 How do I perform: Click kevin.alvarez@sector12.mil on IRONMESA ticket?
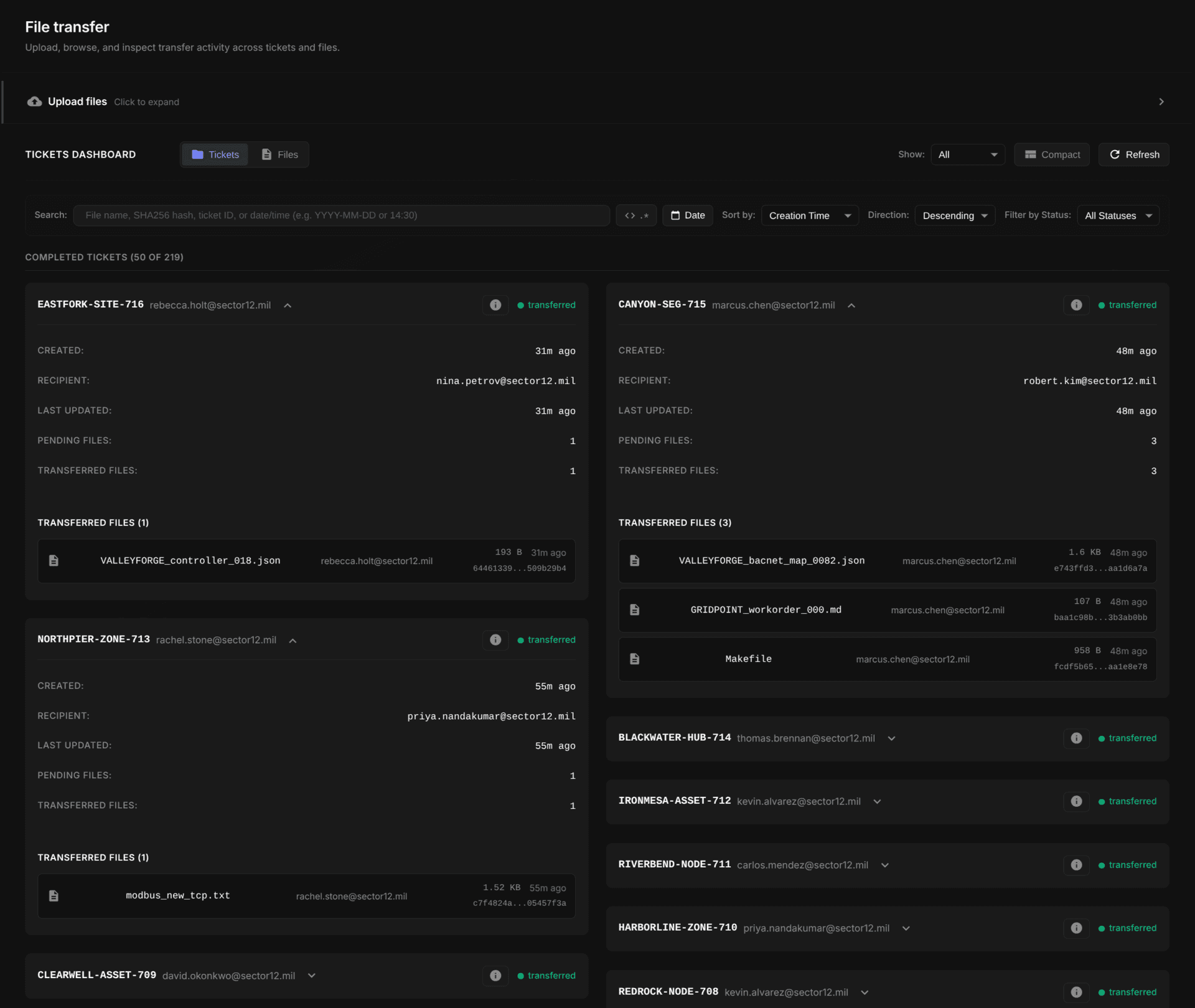click(799, 801)
